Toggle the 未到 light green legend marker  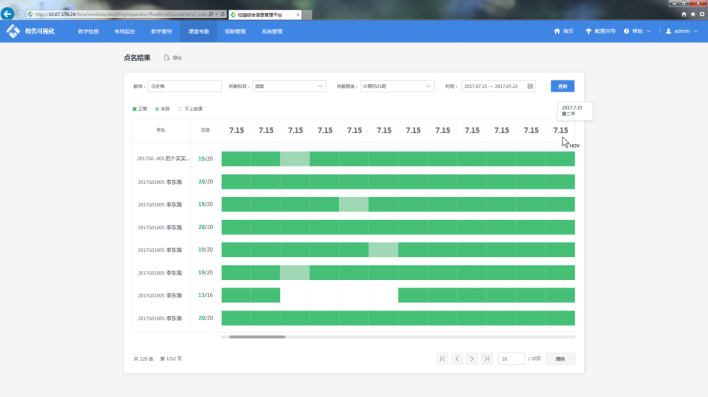[157, 109]
